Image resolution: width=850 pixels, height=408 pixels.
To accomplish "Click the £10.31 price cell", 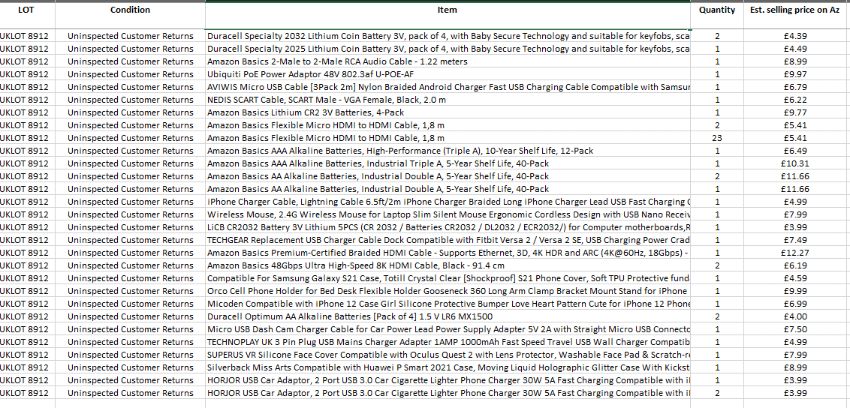I will click(795, 163).
